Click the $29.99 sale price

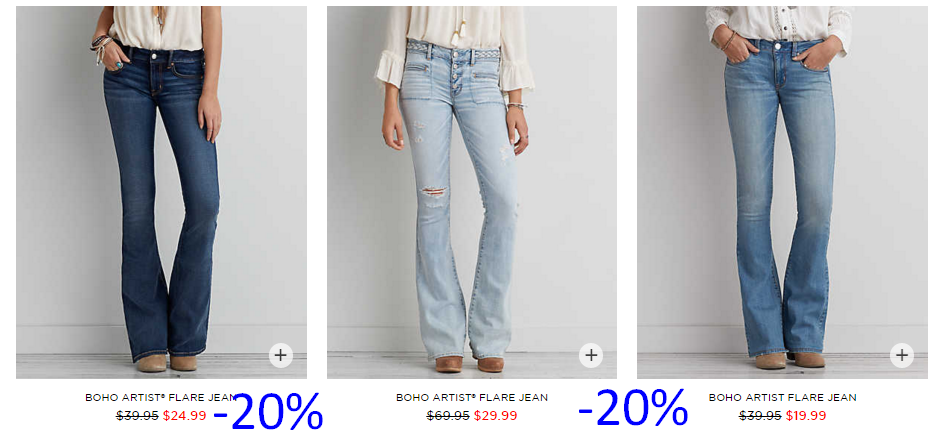(x=495, y=415)
